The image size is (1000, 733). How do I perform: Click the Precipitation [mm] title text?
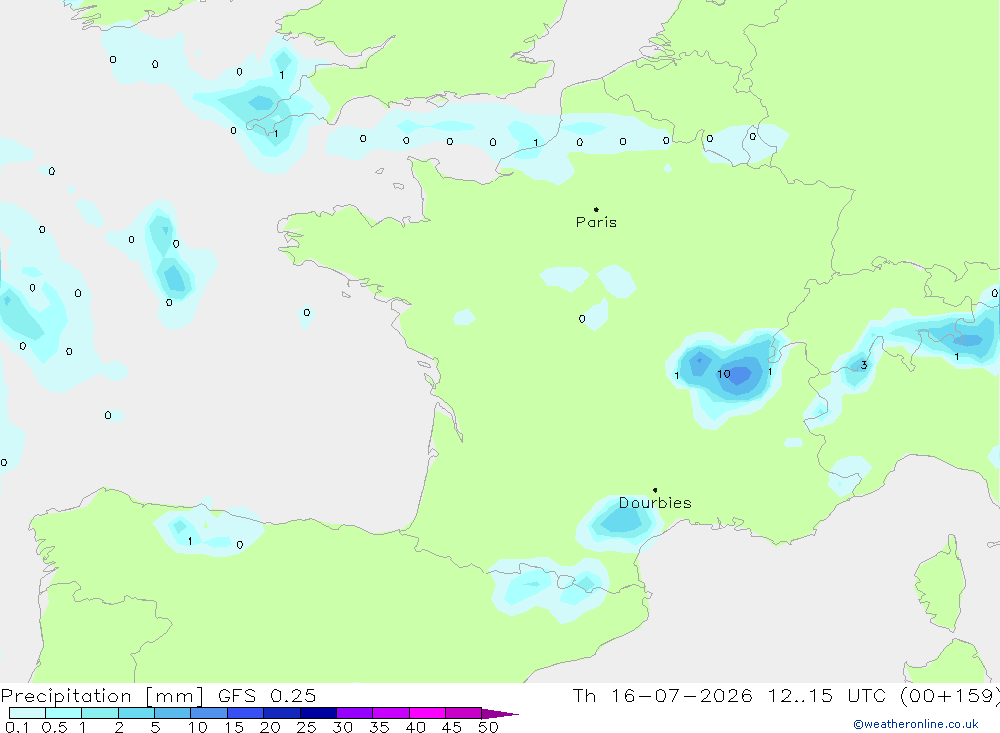pos(102,695)
